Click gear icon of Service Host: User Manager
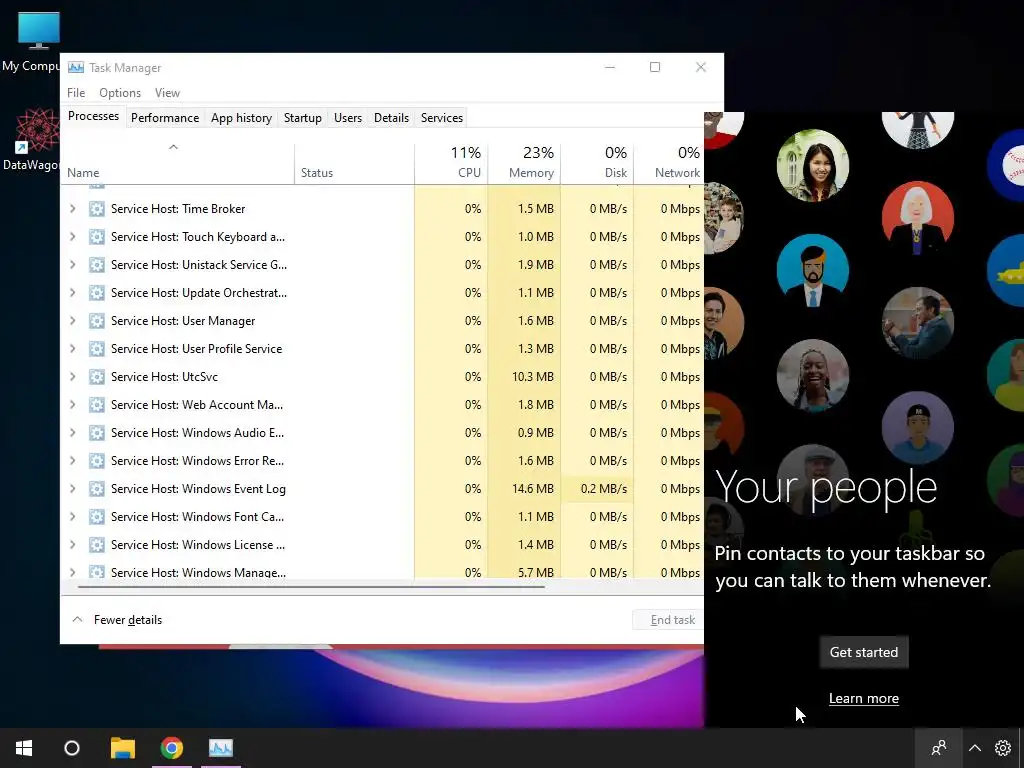1024x768 pixels. 97,321
